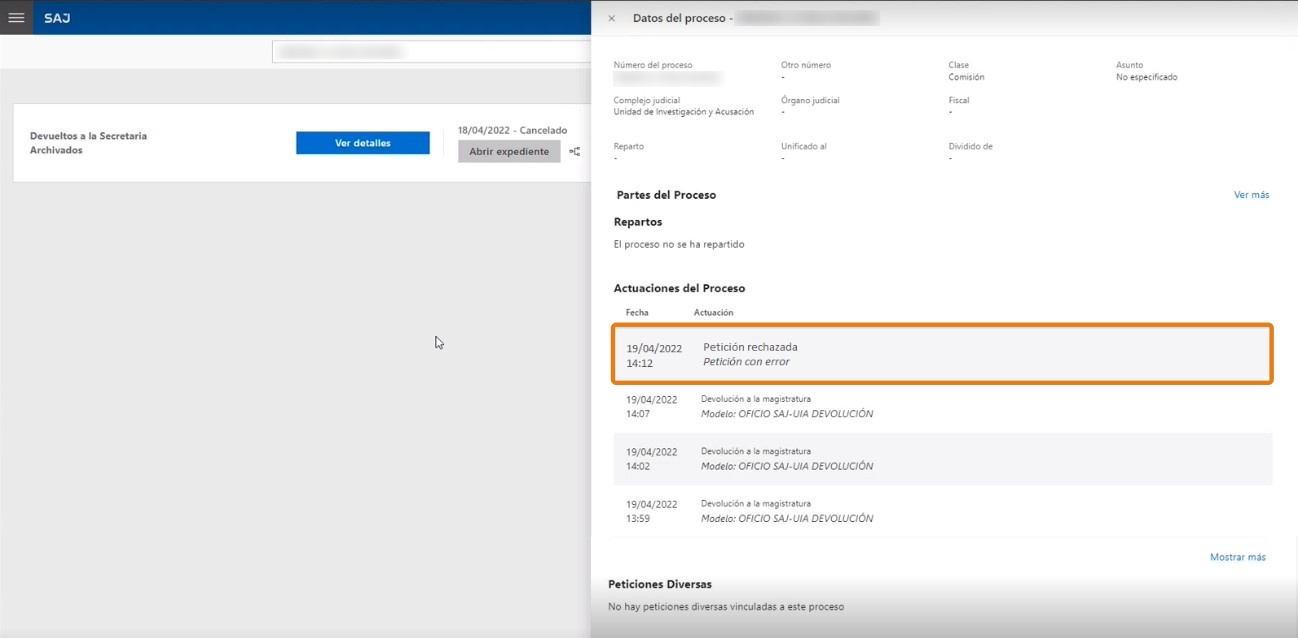Click Unidad de Investigación y Acusación value

click(684, 112)
